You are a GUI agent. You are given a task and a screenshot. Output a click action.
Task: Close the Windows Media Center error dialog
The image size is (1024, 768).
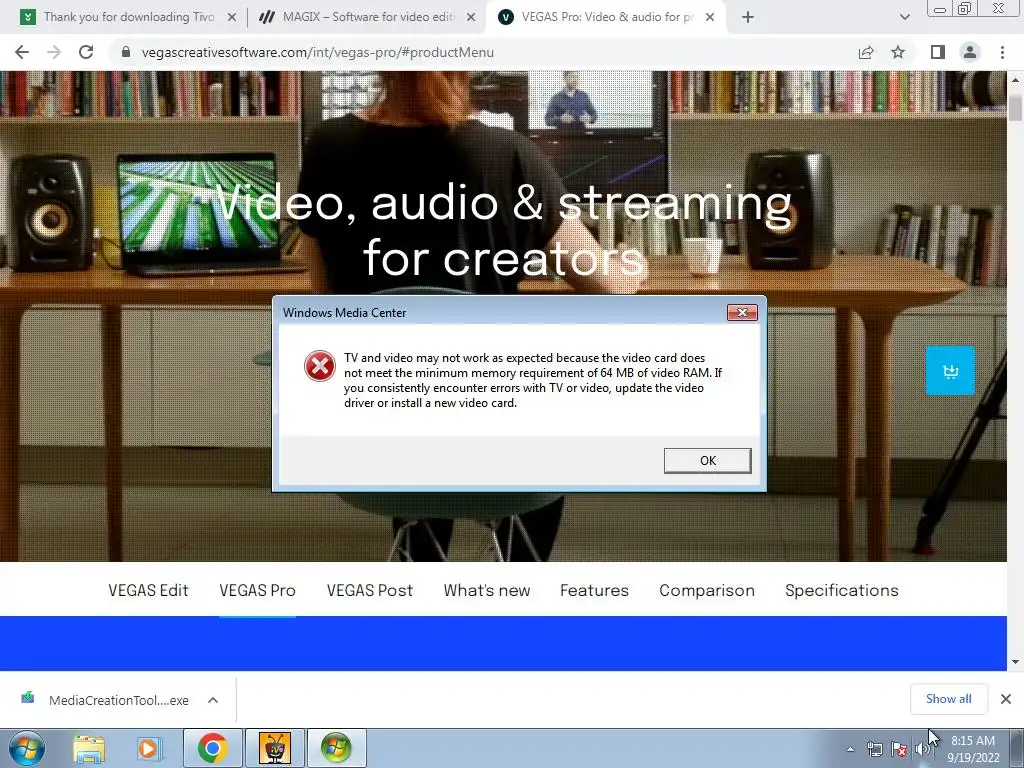[x=742, y=313]
